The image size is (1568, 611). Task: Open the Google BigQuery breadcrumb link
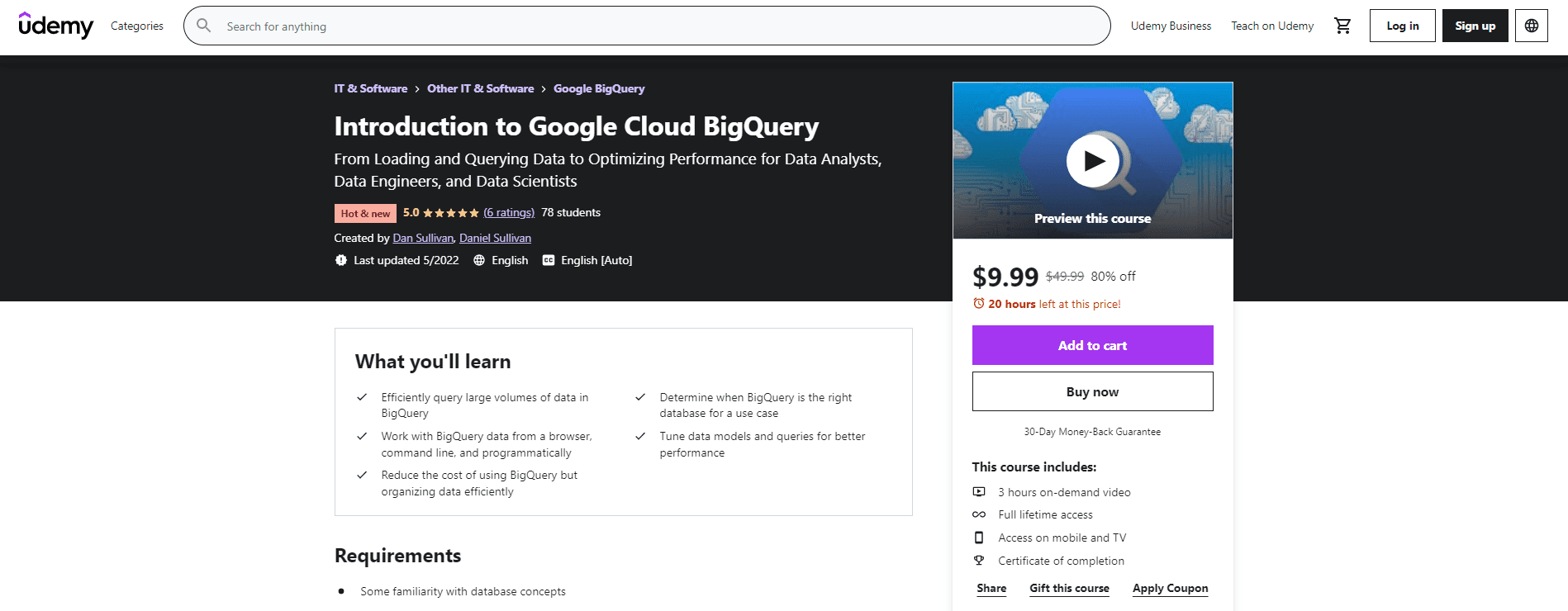[x=599, y=88]
